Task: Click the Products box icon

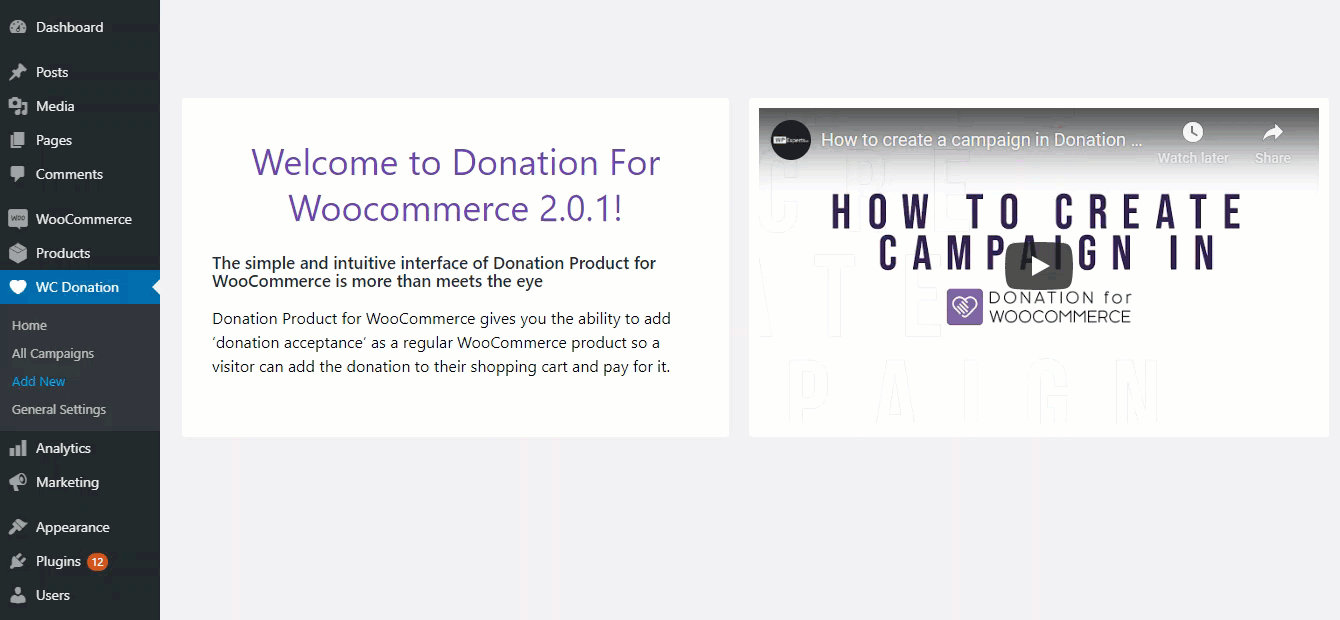Action: point(18,253)
